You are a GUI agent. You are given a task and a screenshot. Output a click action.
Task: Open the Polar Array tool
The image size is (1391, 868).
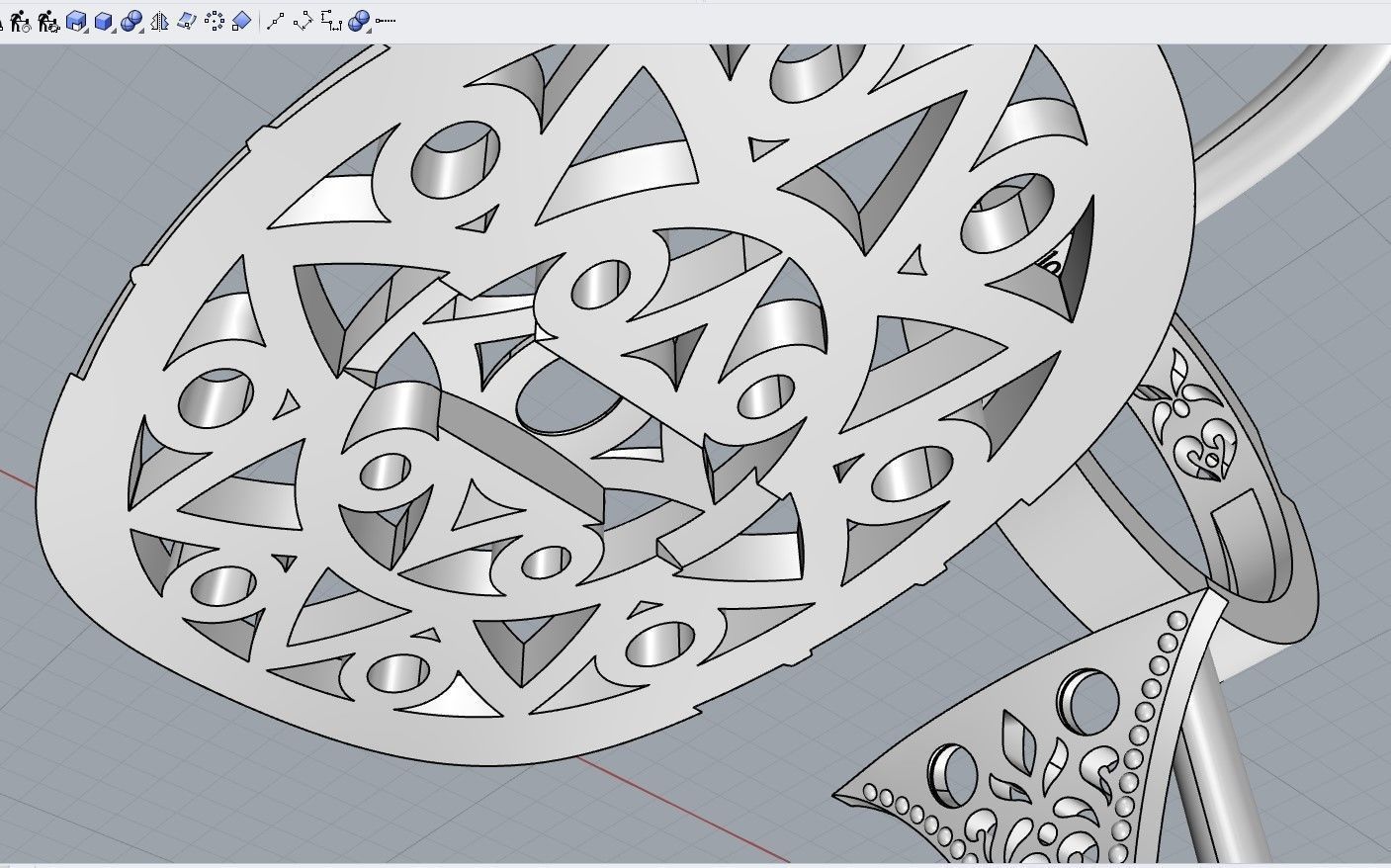point(214,20)
